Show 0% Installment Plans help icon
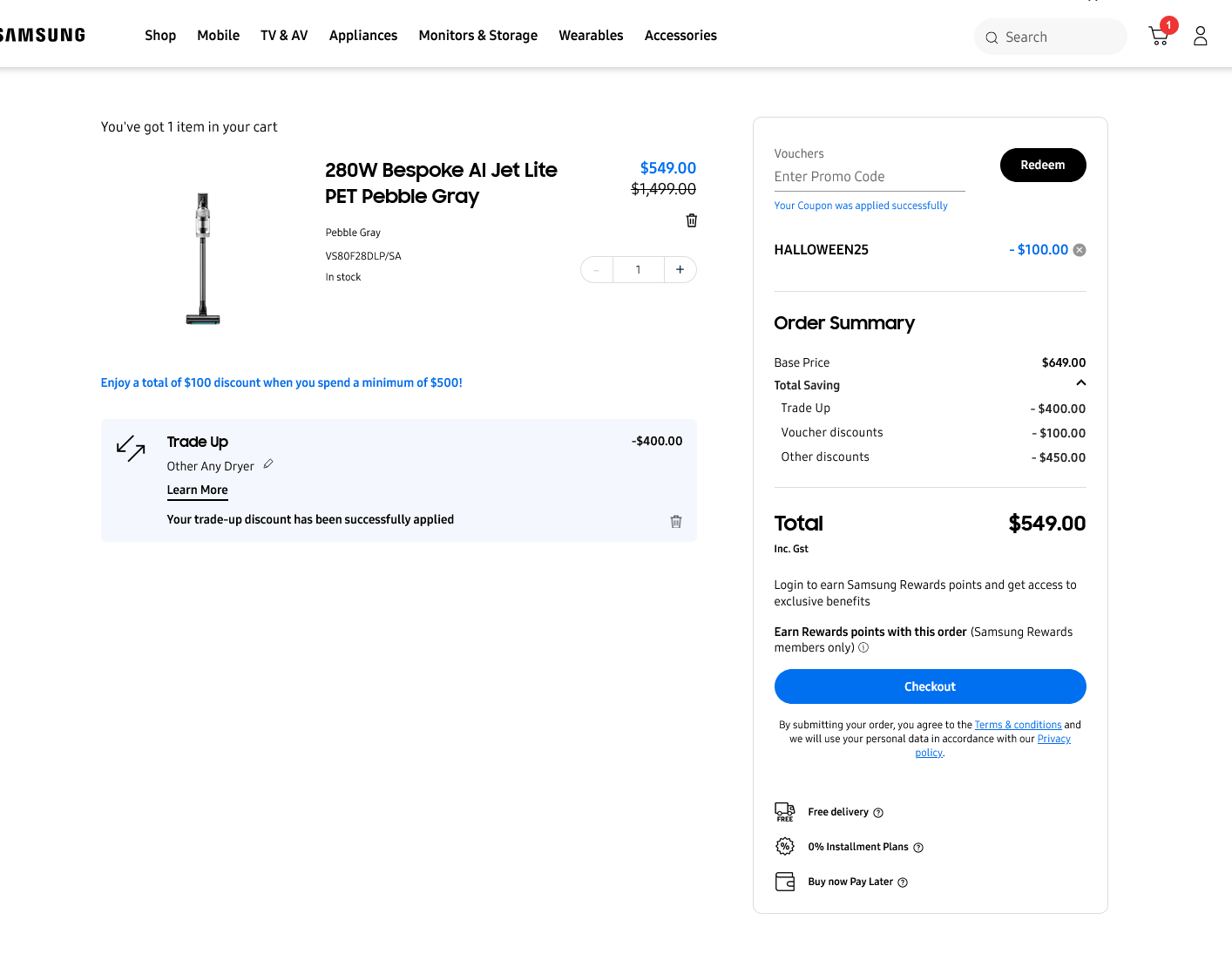This screenshot has height=967, width=1232. [918, 848]
